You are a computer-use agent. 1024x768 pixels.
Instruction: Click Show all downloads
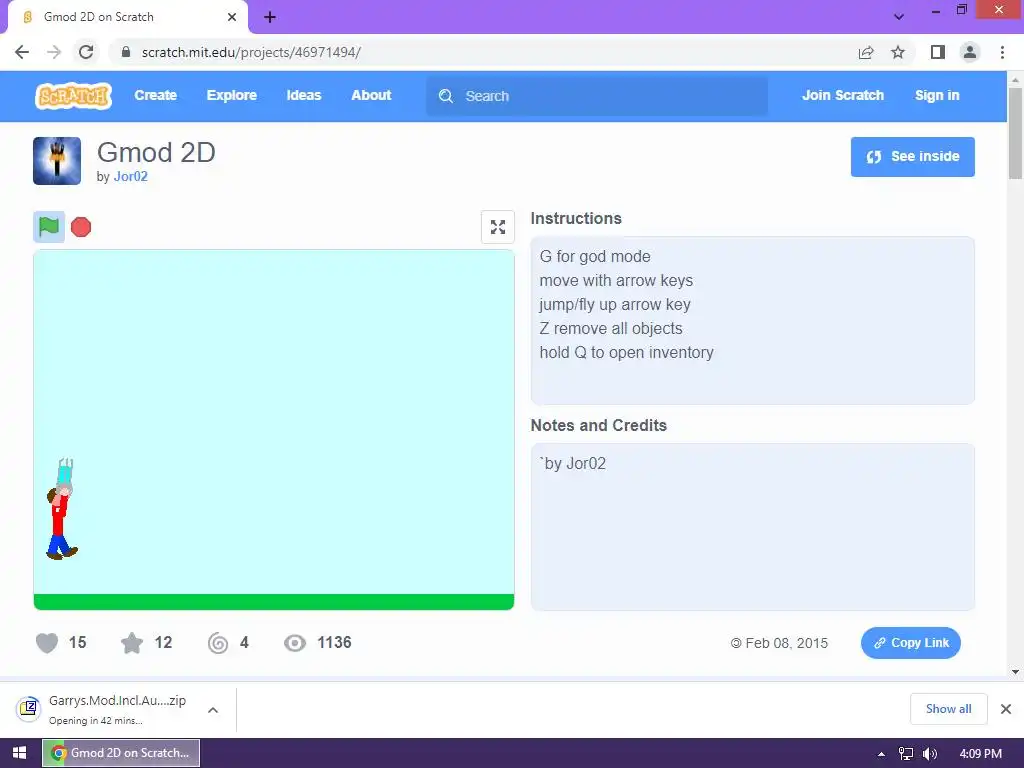tap(948, 709)
